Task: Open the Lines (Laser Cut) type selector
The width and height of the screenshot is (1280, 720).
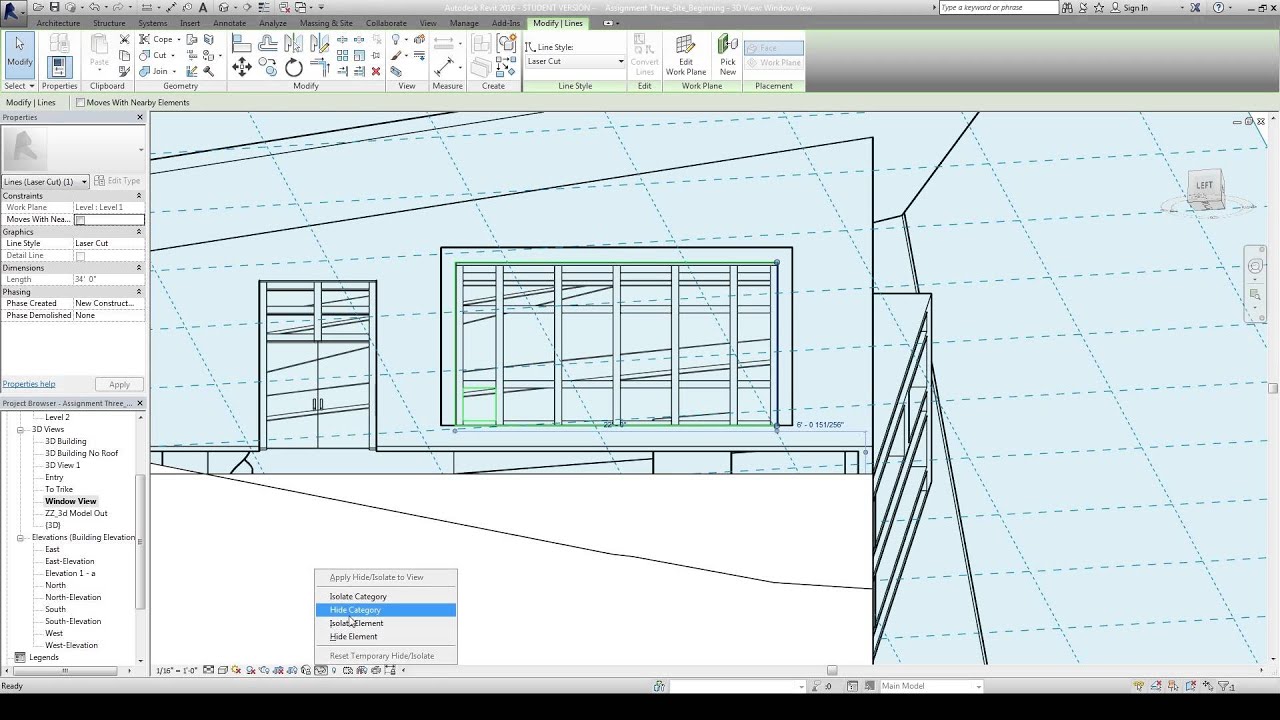Action: (x=46, y=182)
